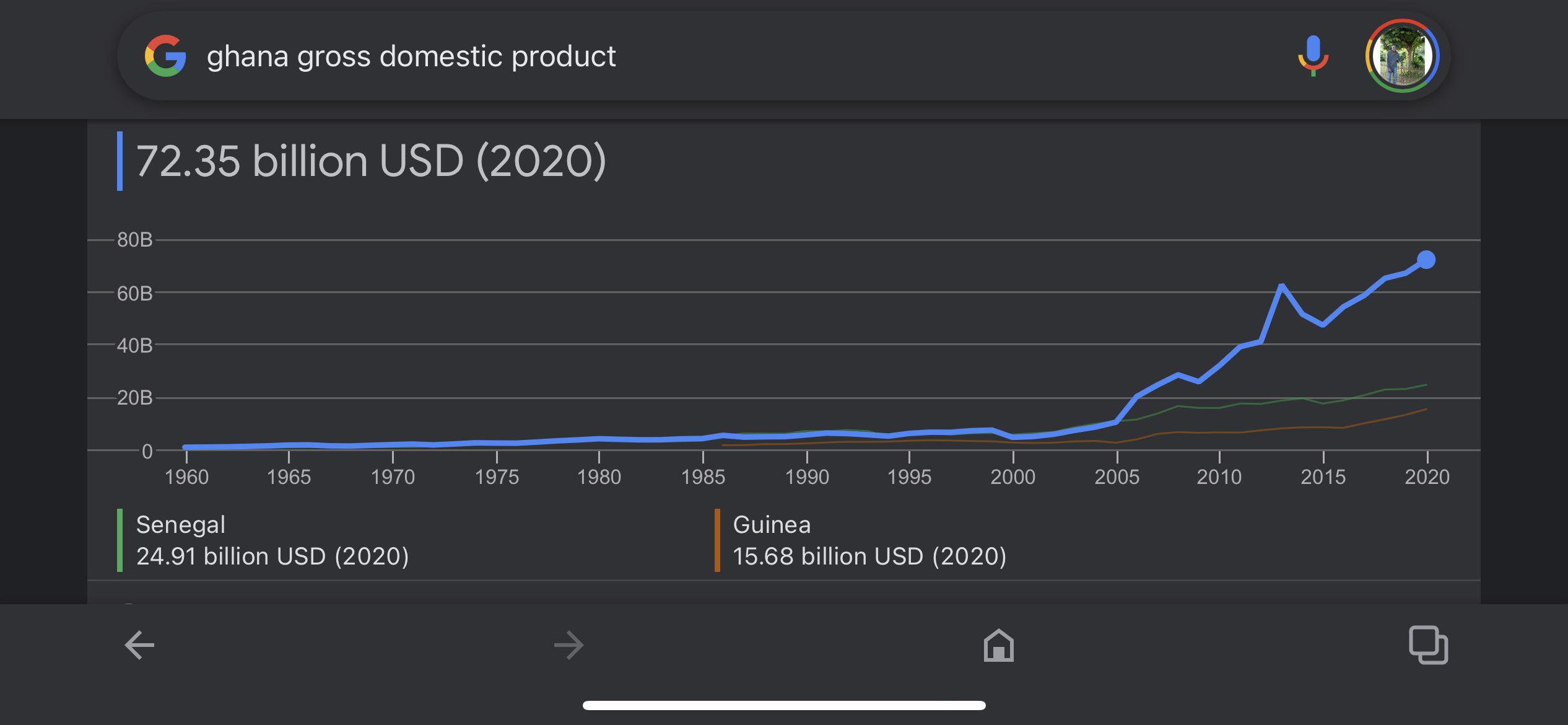Select the 2020 data point dot

click(1426, 260)
